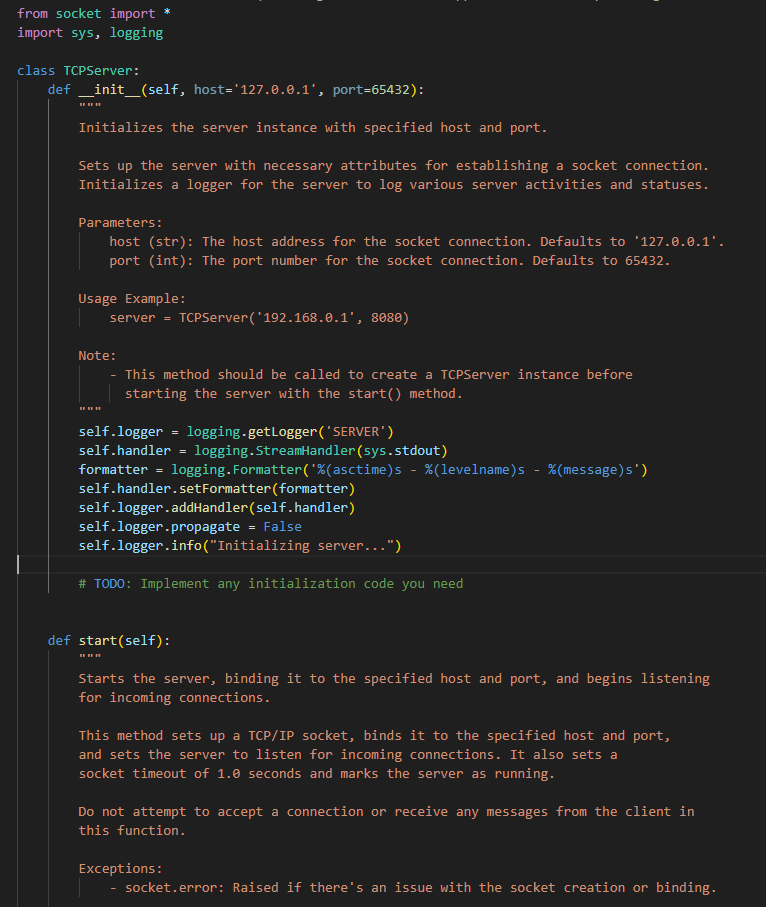Click the line 'this function.'
The width and height of the screenshot is (766, 907).
coord(132,831)
